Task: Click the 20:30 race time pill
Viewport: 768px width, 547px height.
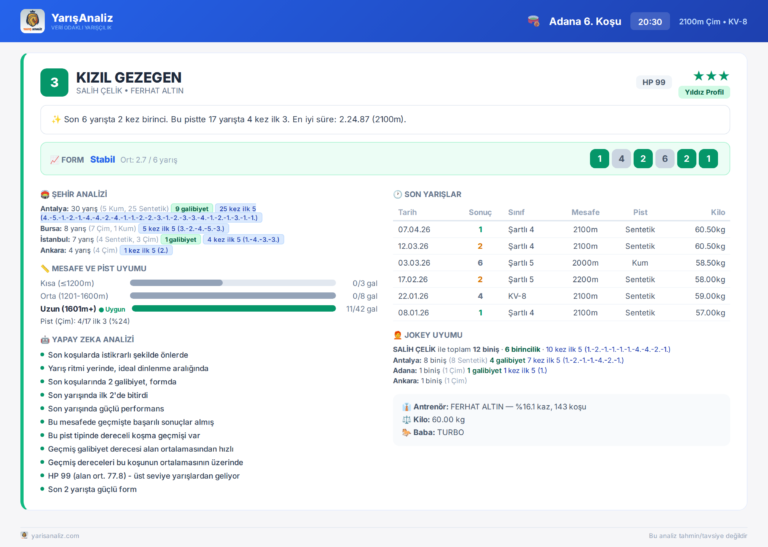Action: point(649,22)
